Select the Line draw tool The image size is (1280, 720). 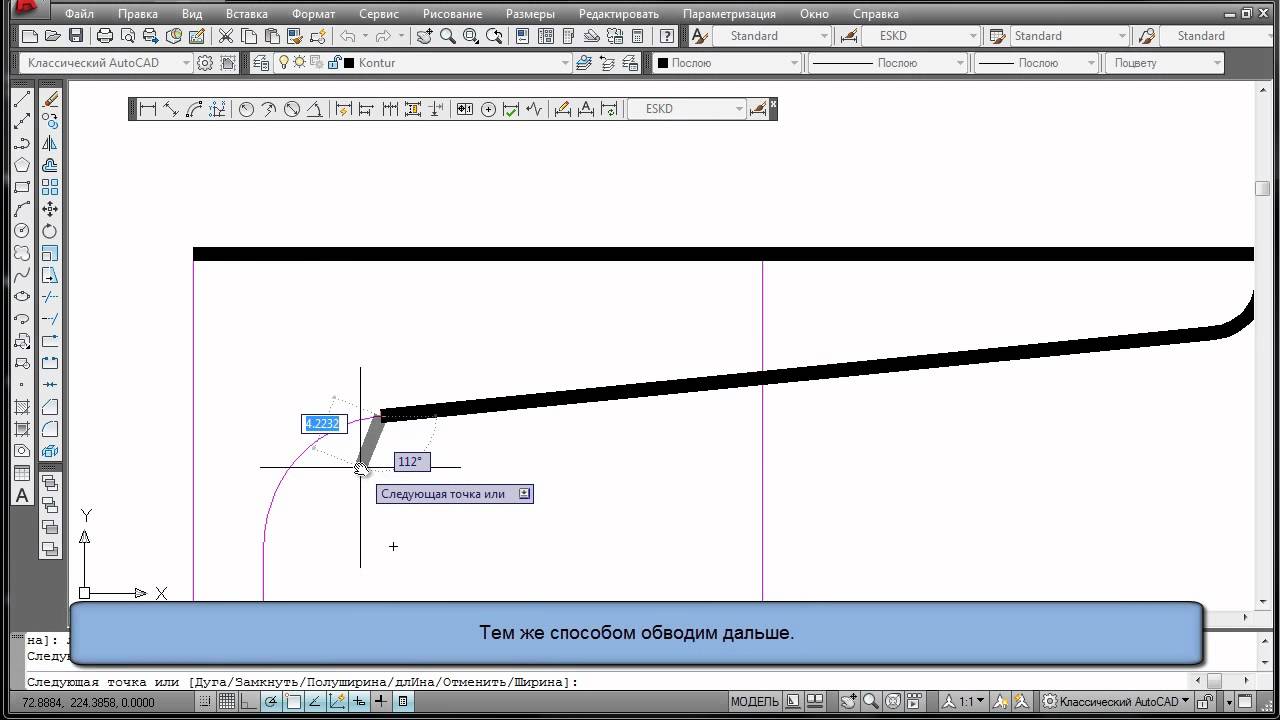pos(21,99)
